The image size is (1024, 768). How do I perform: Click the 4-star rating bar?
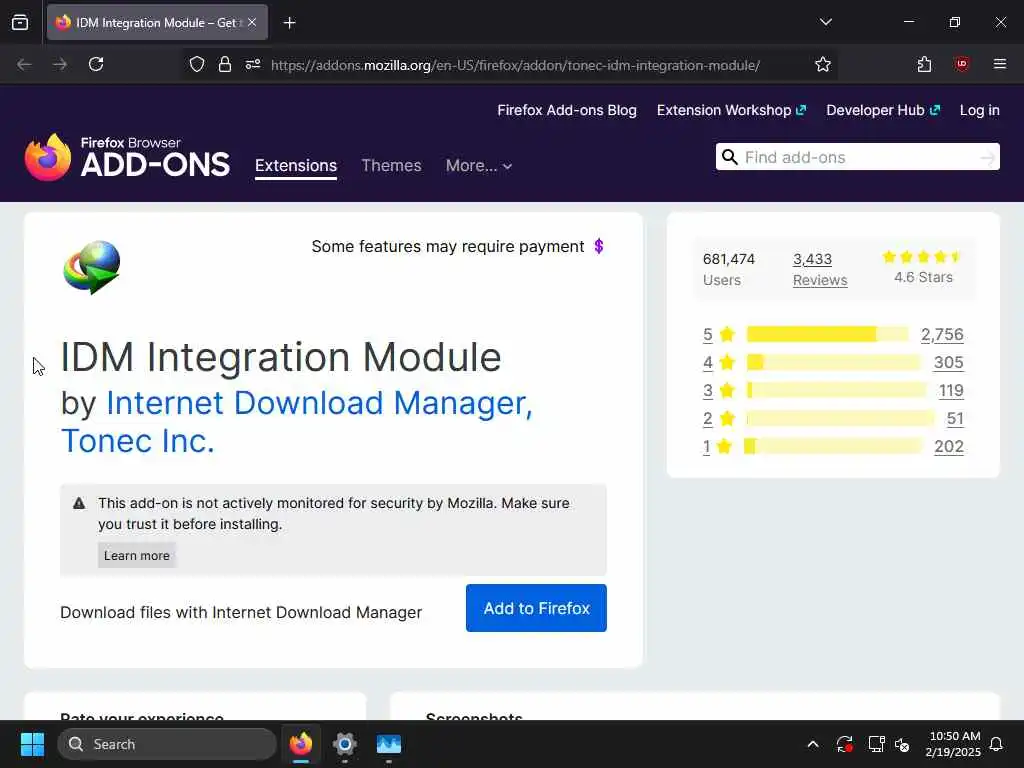pyautogui.click(x=834, y=362)
